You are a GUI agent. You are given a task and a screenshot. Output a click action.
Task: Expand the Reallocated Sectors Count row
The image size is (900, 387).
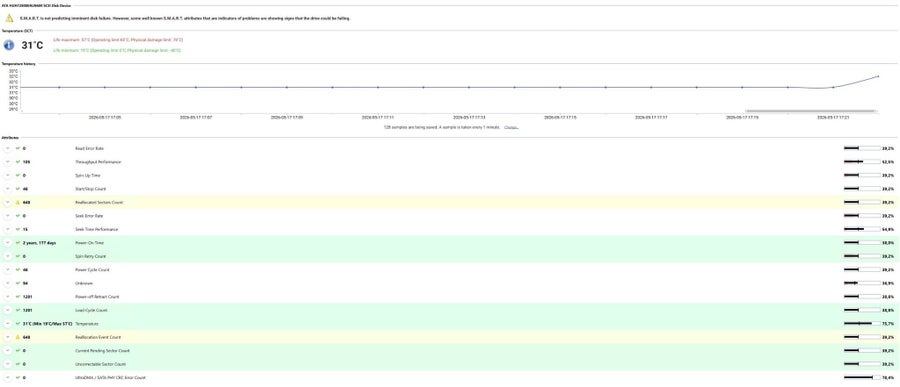click(x=7, y=202)
